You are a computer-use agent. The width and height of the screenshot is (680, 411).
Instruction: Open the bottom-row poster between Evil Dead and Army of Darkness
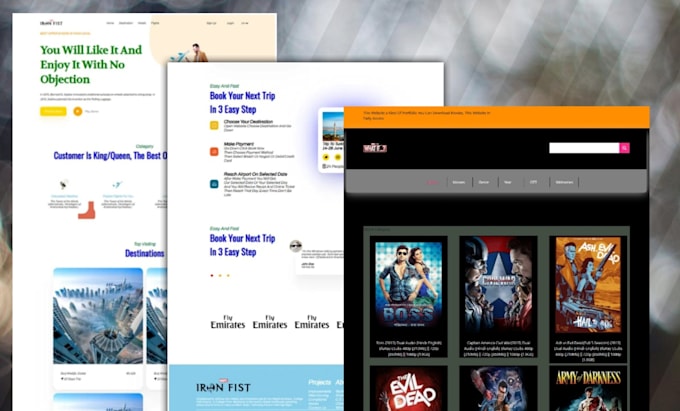(498, 390)
